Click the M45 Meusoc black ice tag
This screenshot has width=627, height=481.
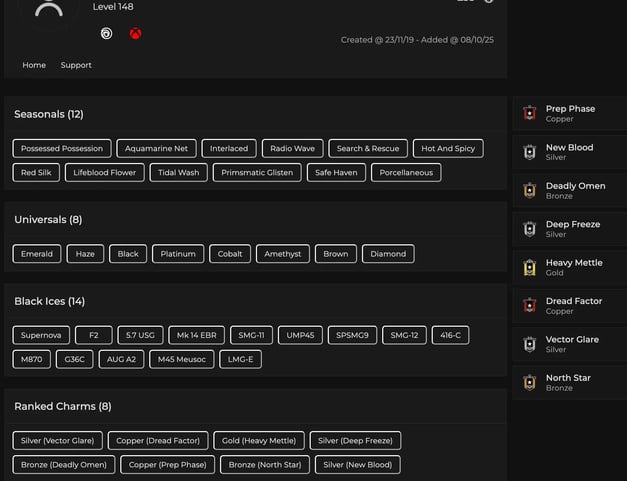point(181,359)
